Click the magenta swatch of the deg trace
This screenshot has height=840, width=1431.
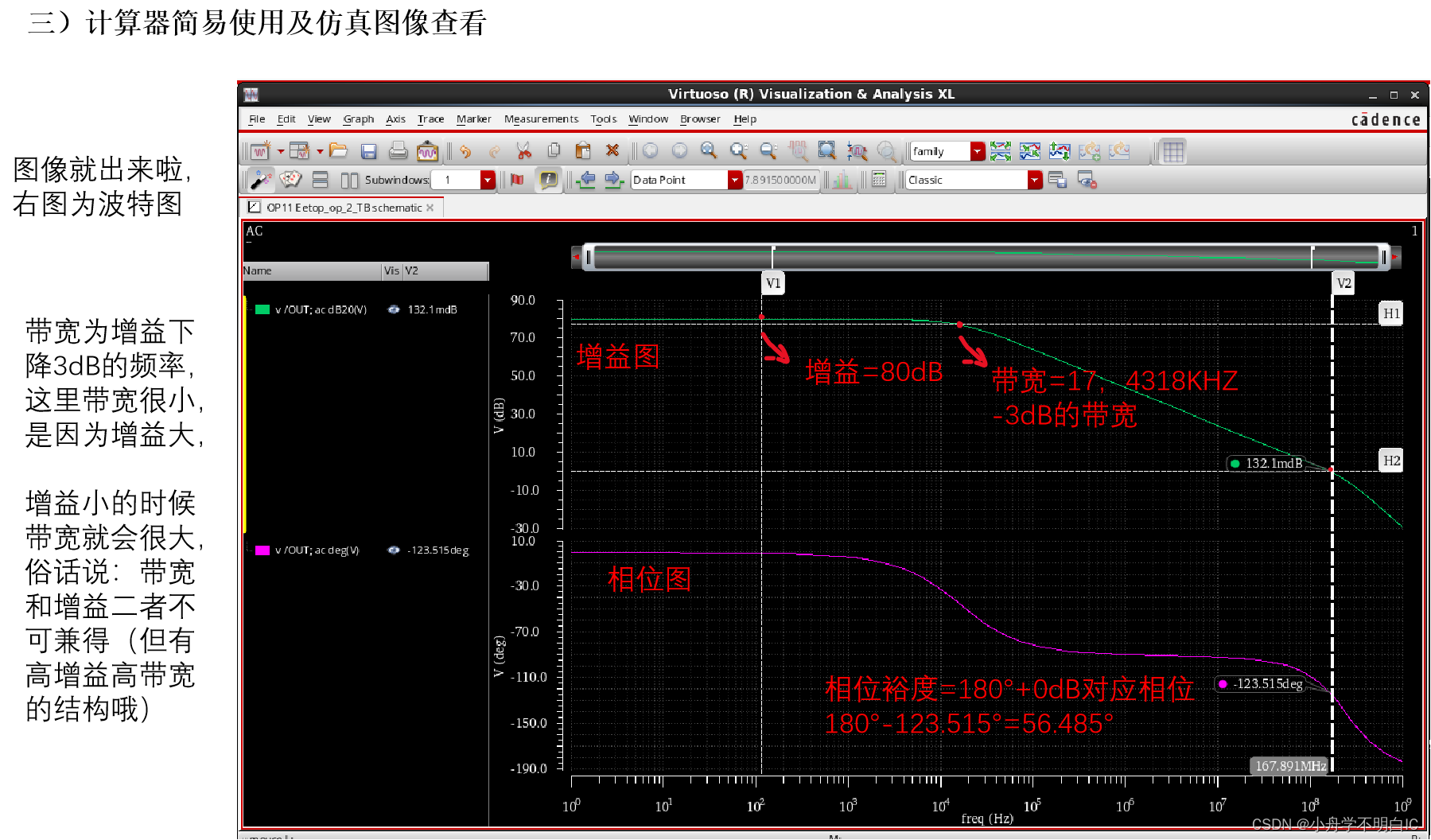click(262, 550)
